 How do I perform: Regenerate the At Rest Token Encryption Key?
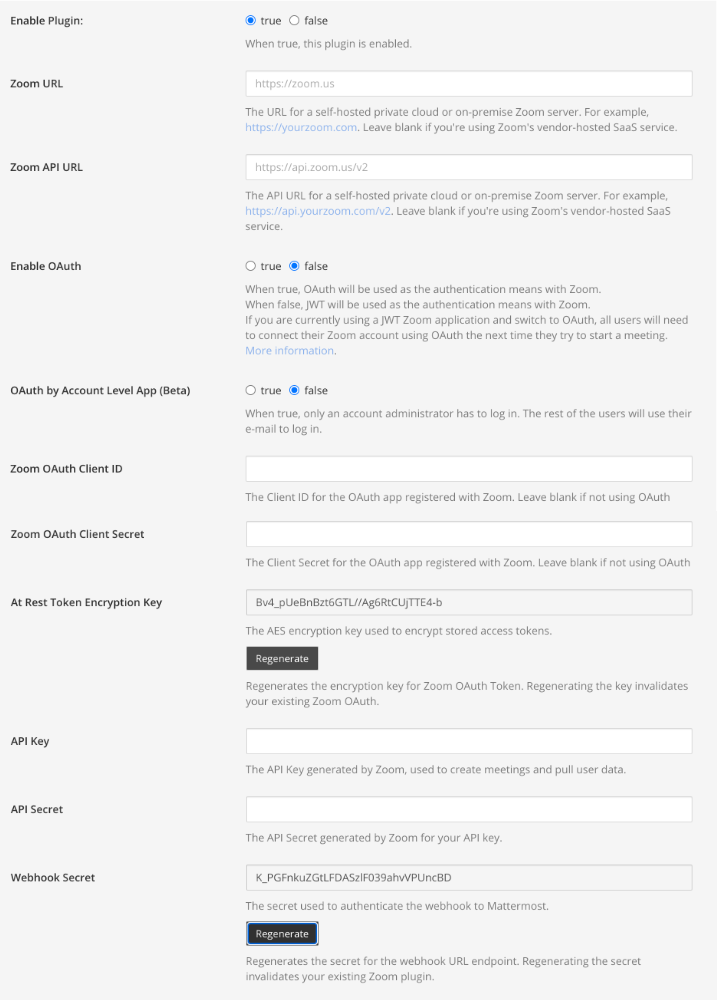[x=282, y=659]
